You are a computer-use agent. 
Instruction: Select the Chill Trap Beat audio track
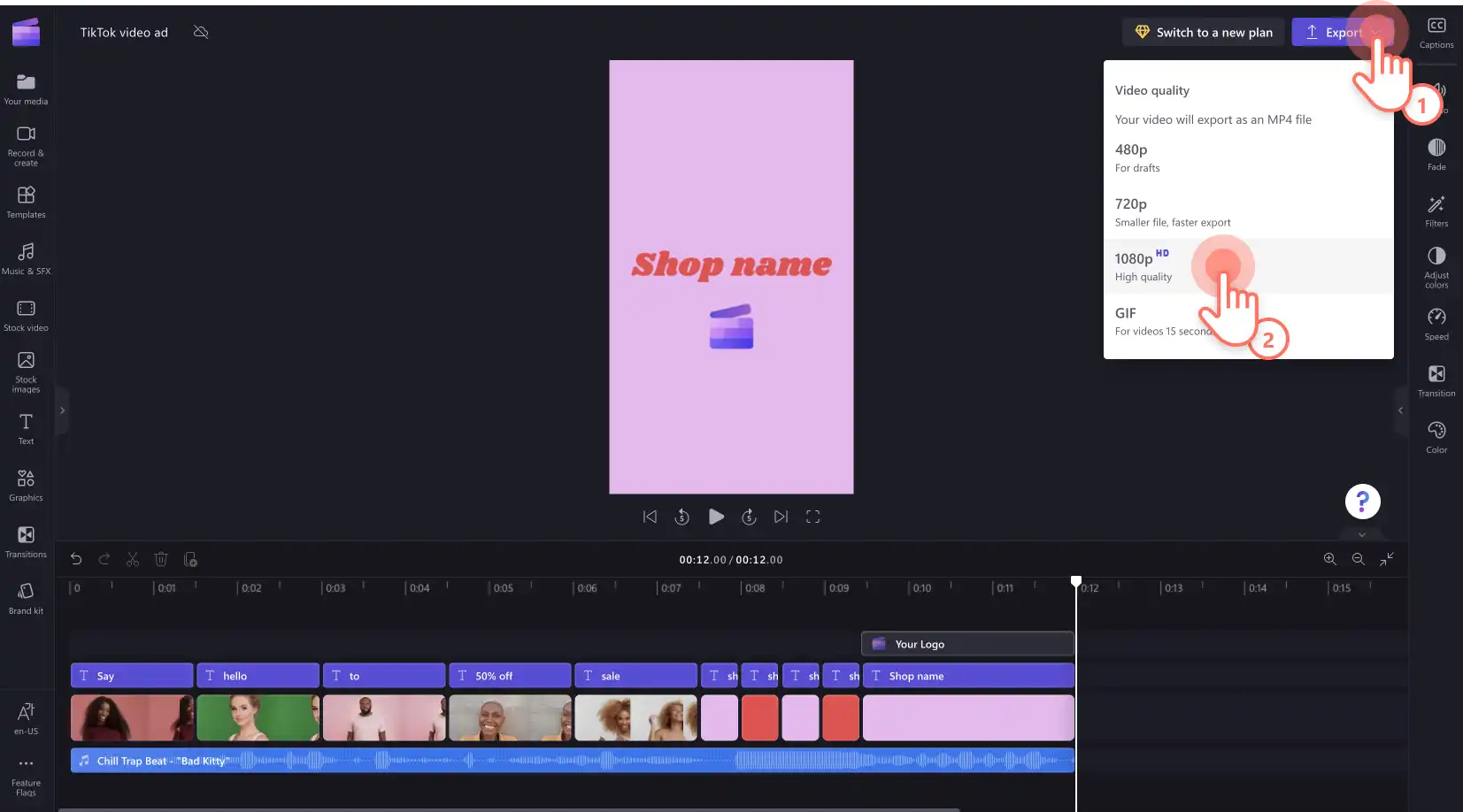pyautogui.click(x=572, y=761)
